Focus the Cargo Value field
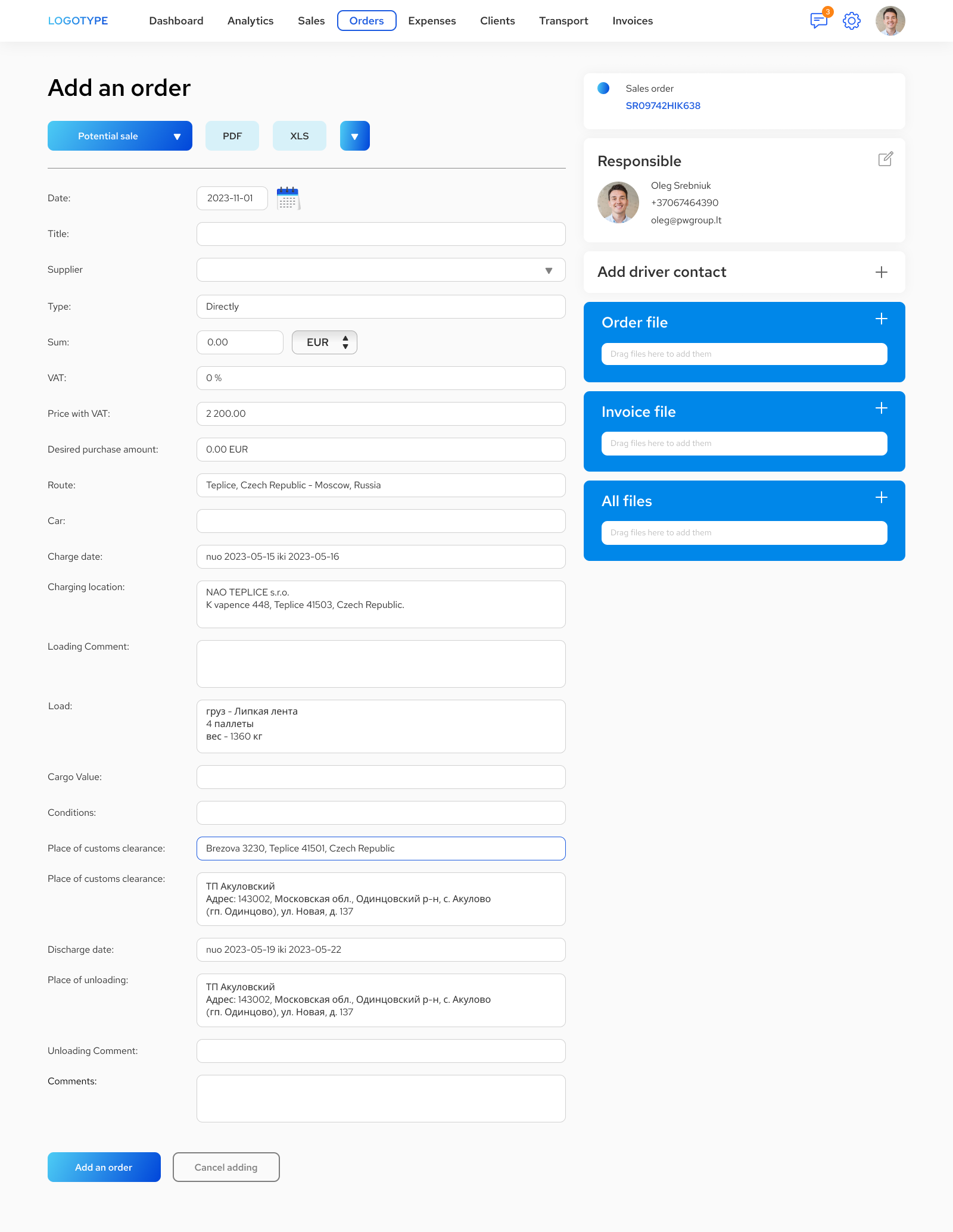953x1232 pixels. click(381, 777)
